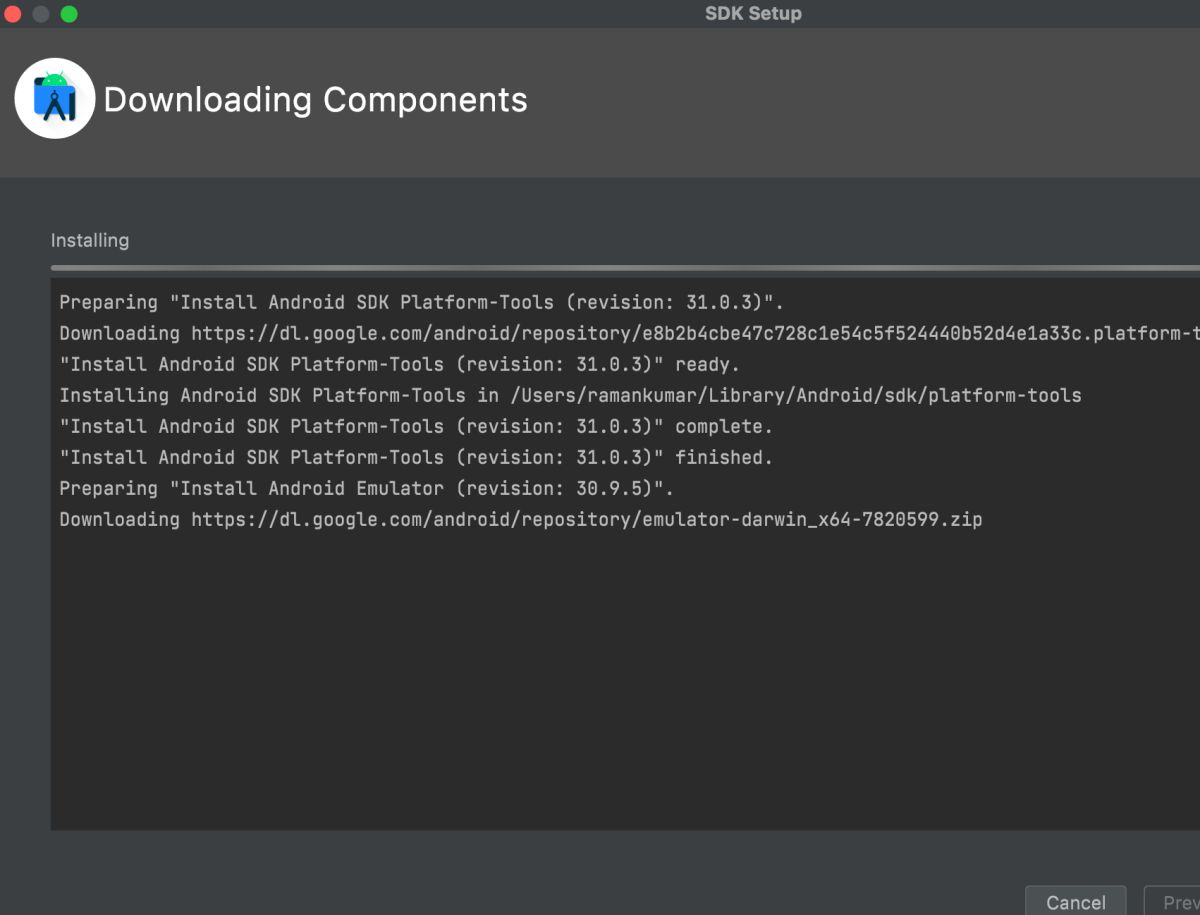The width and height of the screenshot is (1200, 915).
Task: Minimize the SDK Setup window
Action: (x=41, y=14)
